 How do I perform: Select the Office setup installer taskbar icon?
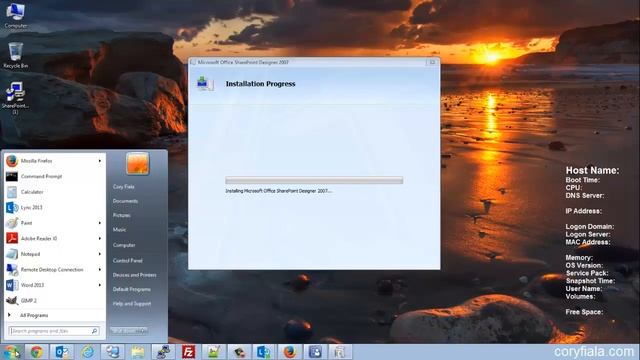(x=340, y=351)
